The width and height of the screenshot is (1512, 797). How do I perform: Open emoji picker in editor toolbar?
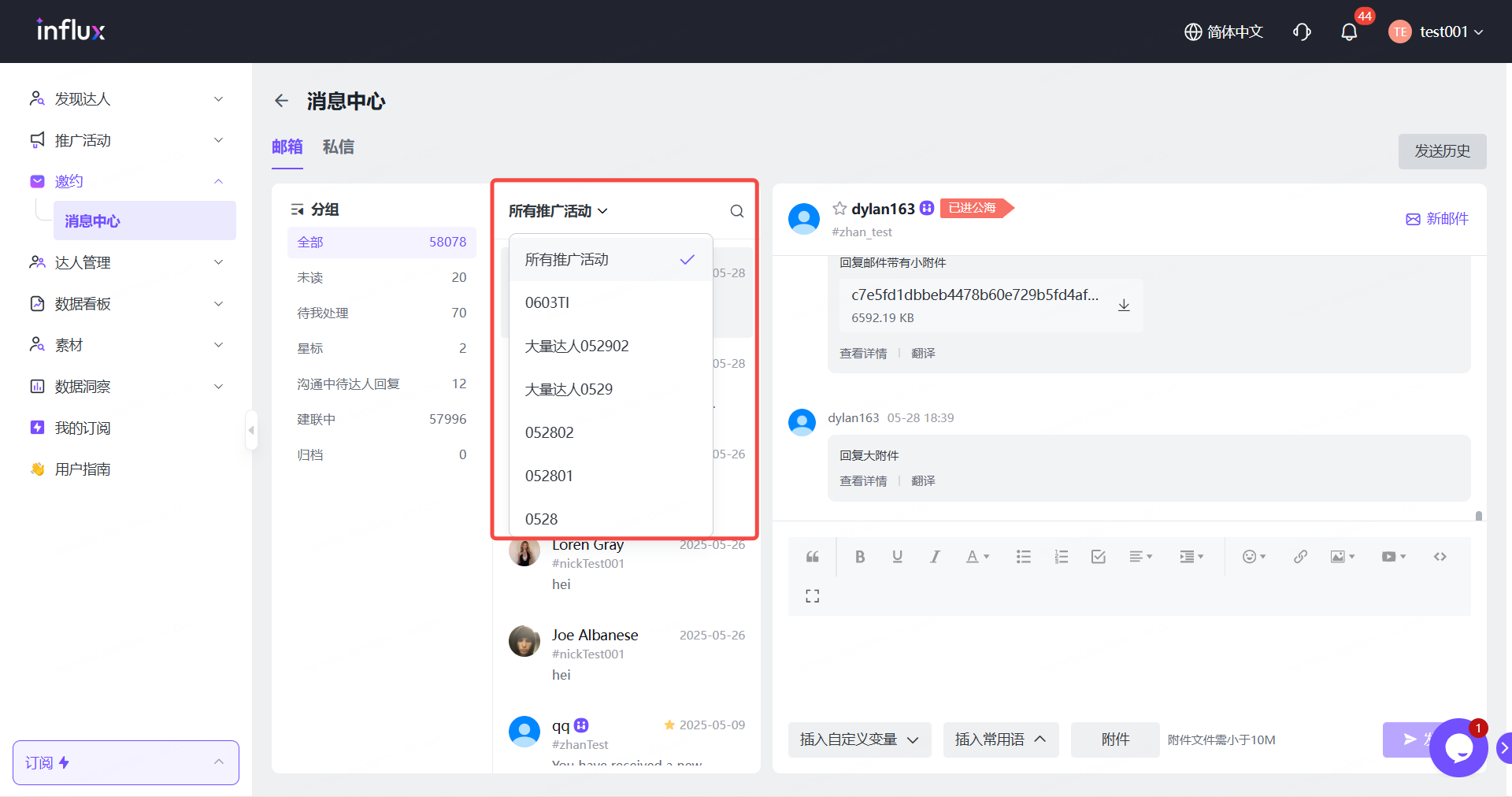pyautogui.click(x=1253, y=557)
